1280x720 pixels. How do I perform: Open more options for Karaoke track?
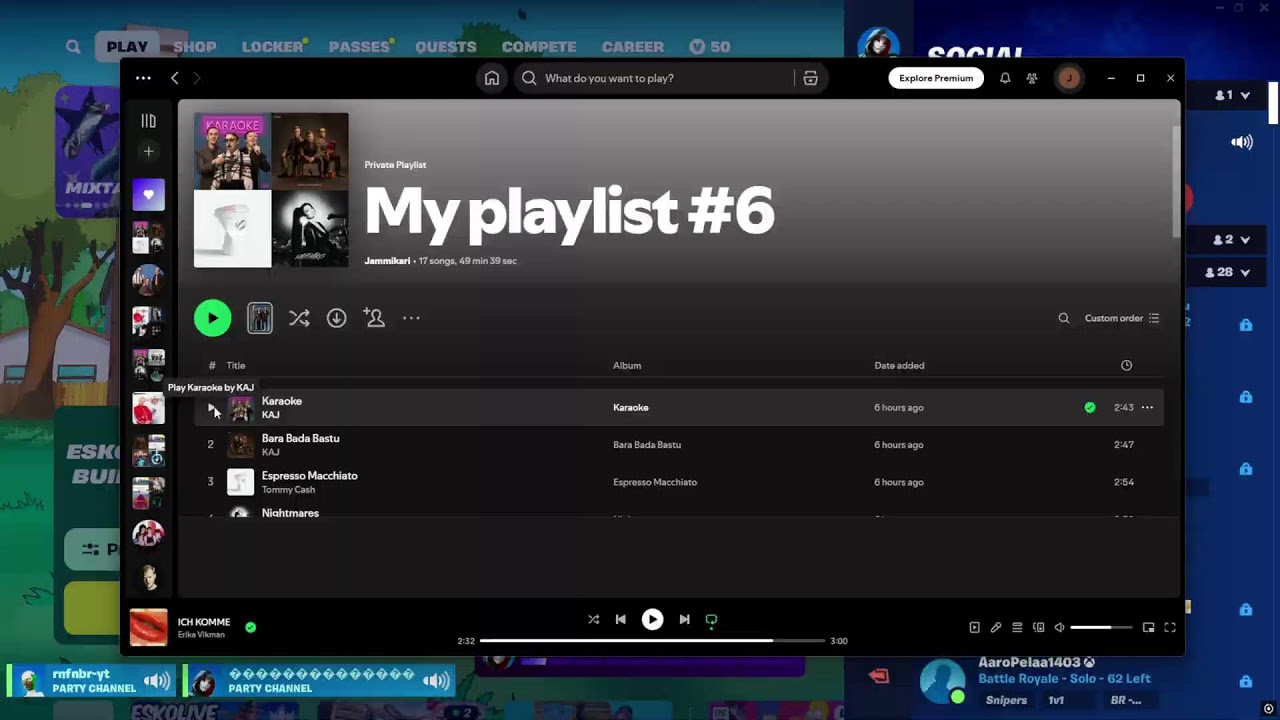pos(1147,407)
